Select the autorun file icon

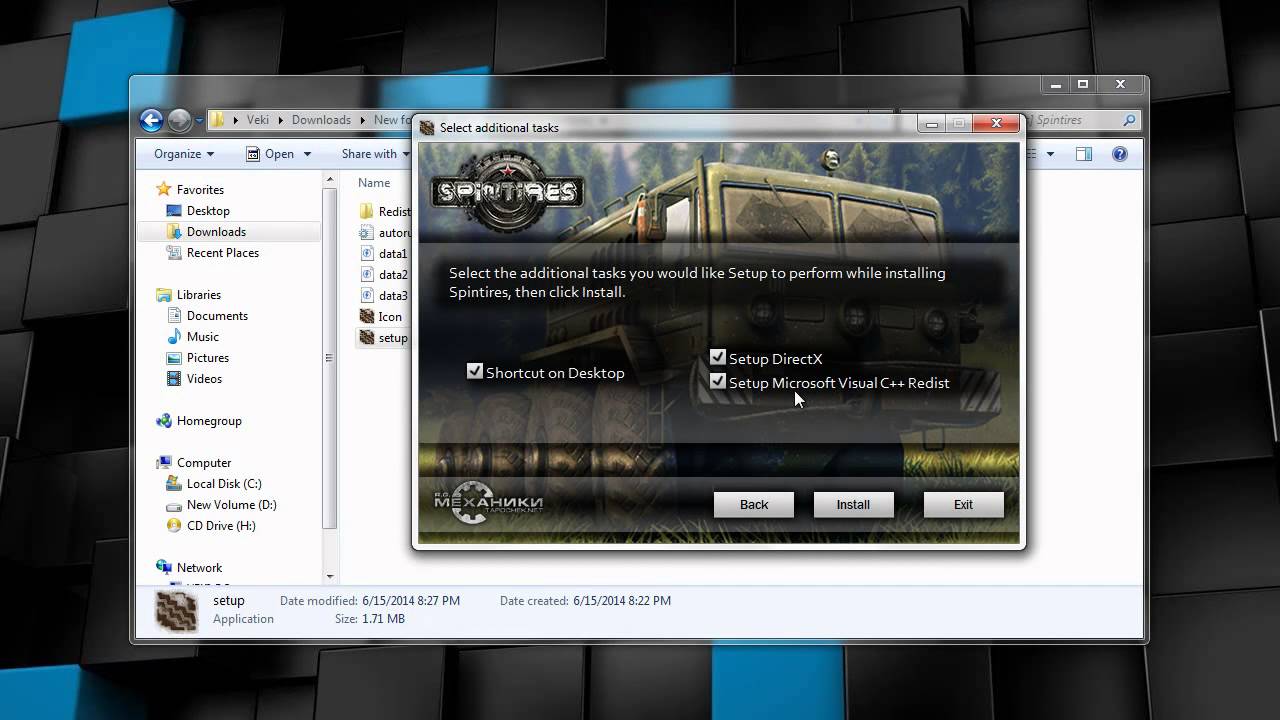[x=367, y=233]
